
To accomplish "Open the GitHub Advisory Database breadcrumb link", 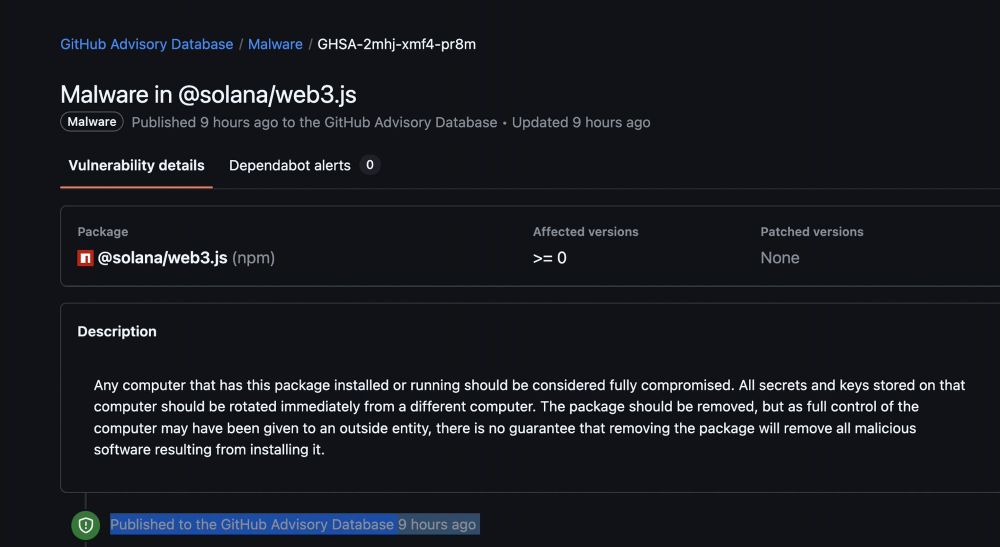I will coord(147,44).
